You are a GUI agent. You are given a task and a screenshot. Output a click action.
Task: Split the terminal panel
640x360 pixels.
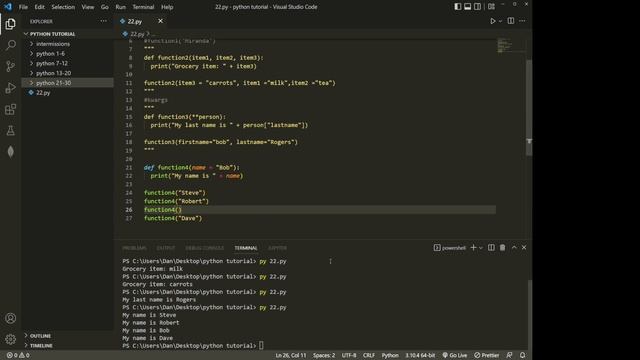coord(491,247)
